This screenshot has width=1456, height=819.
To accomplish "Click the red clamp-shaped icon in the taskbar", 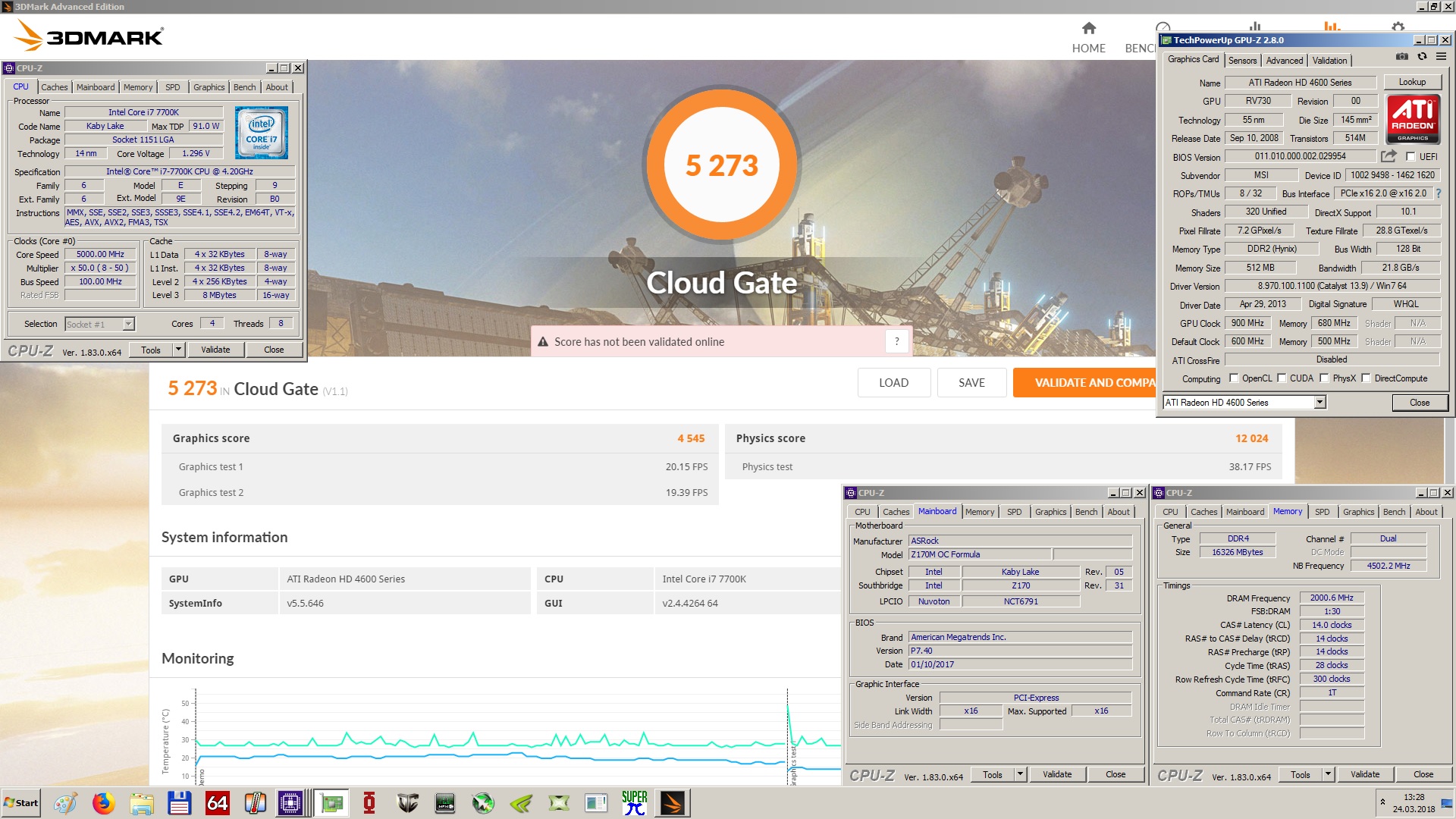I will click(369, 803).
